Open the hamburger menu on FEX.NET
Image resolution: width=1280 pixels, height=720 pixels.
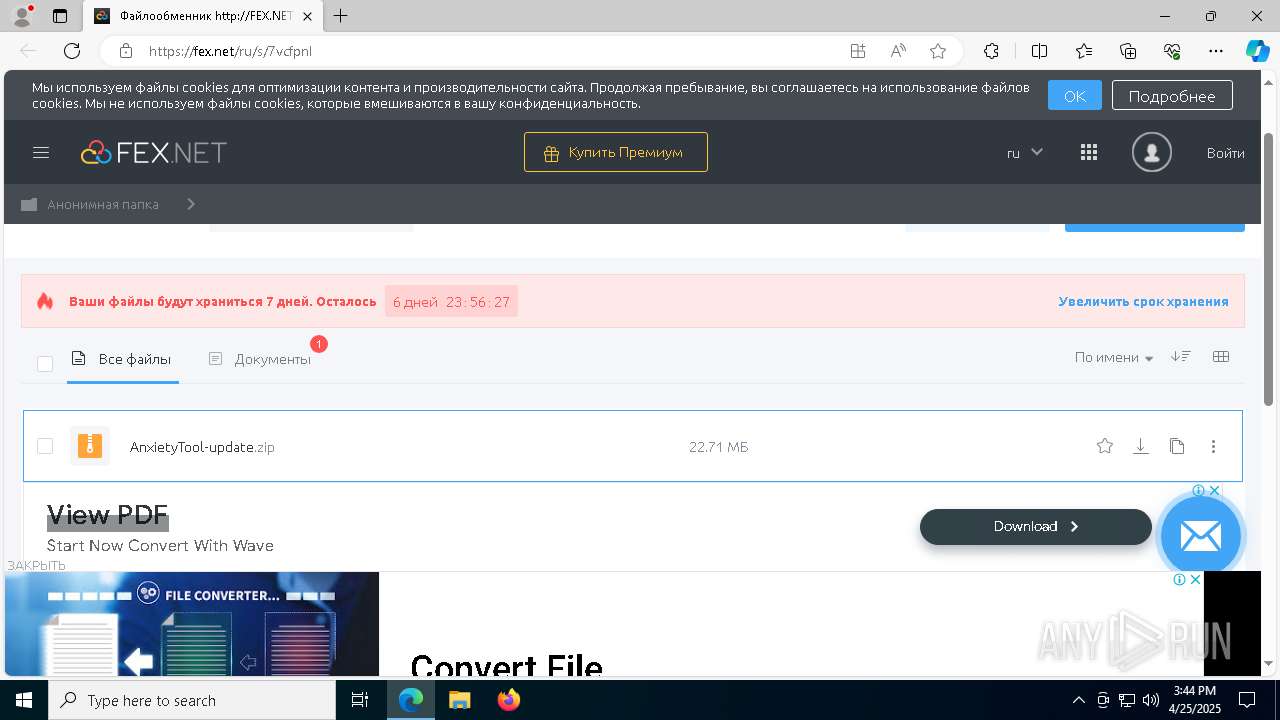point(41,153)
